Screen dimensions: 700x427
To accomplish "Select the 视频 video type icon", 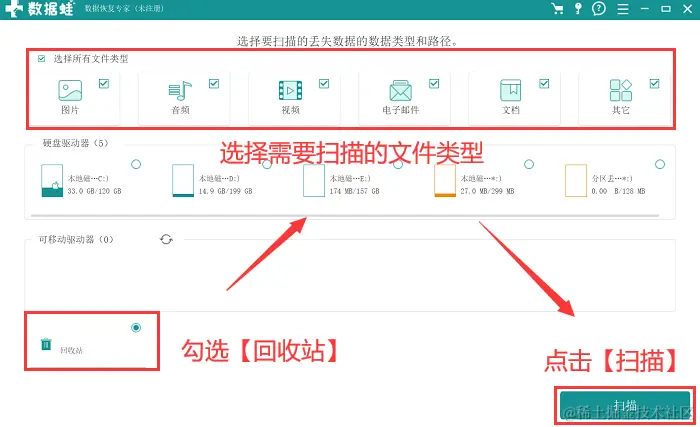I will (x=290, y=91).
